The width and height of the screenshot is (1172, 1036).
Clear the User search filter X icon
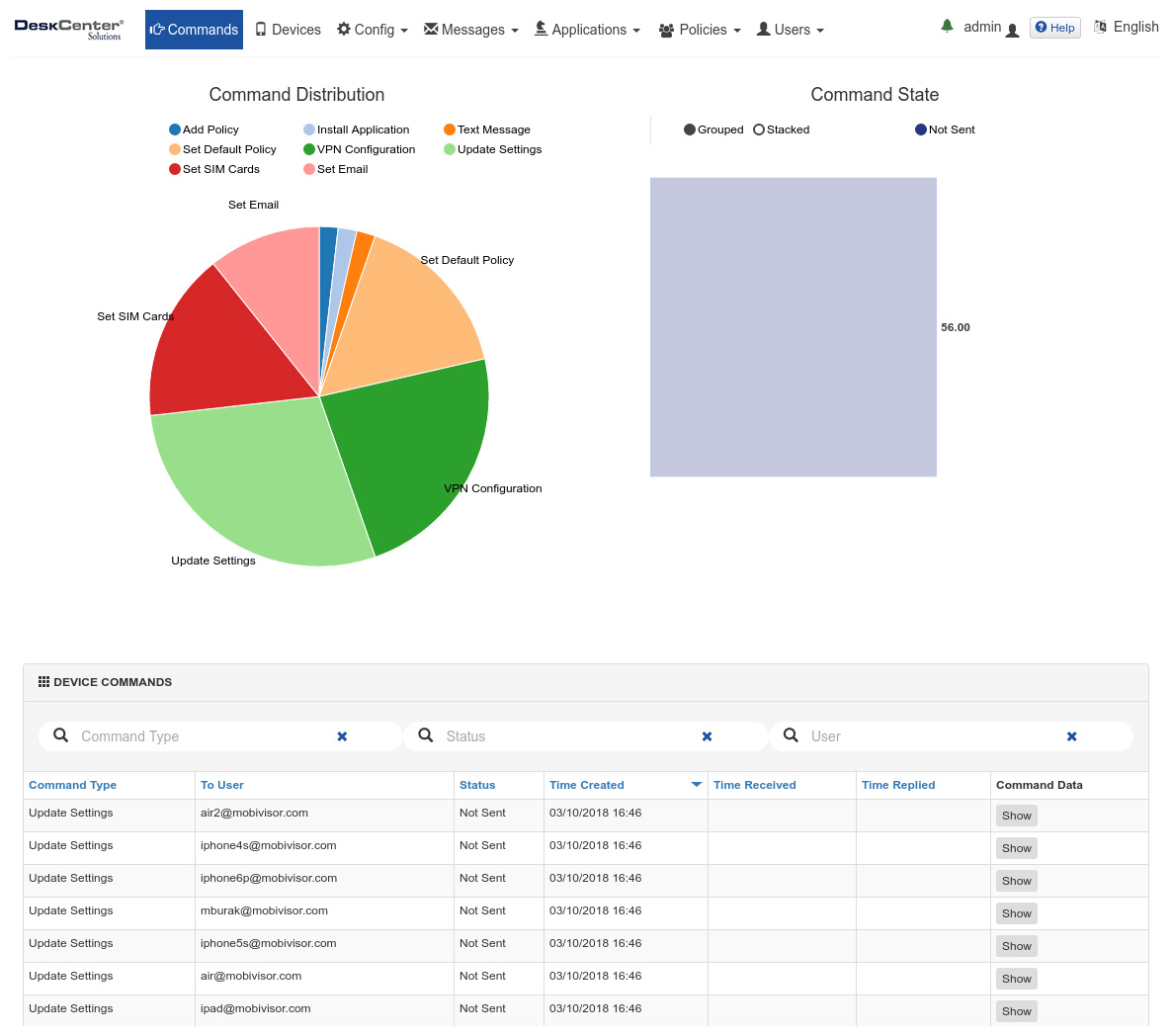[1071, 736]
